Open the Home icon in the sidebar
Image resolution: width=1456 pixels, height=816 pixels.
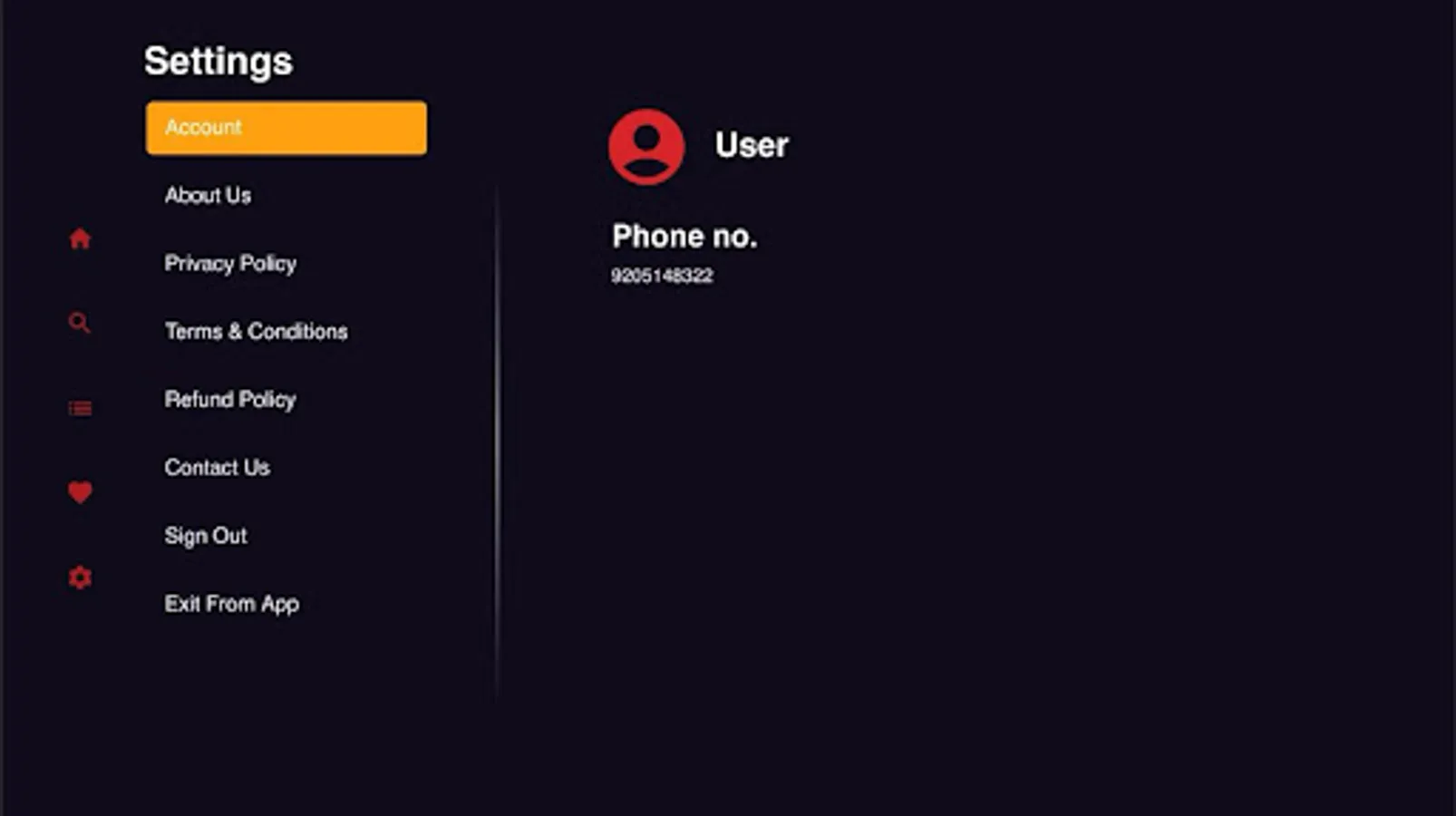point(80,238)
